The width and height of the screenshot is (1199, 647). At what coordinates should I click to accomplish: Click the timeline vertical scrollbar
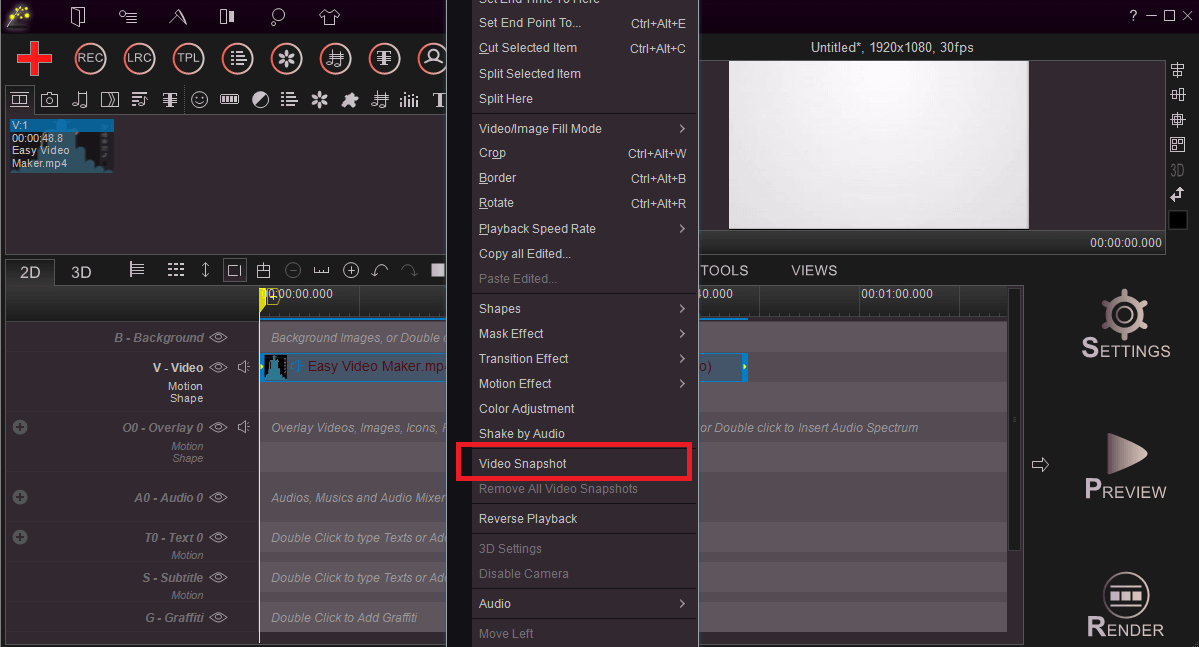click(x=1015, y=419)
